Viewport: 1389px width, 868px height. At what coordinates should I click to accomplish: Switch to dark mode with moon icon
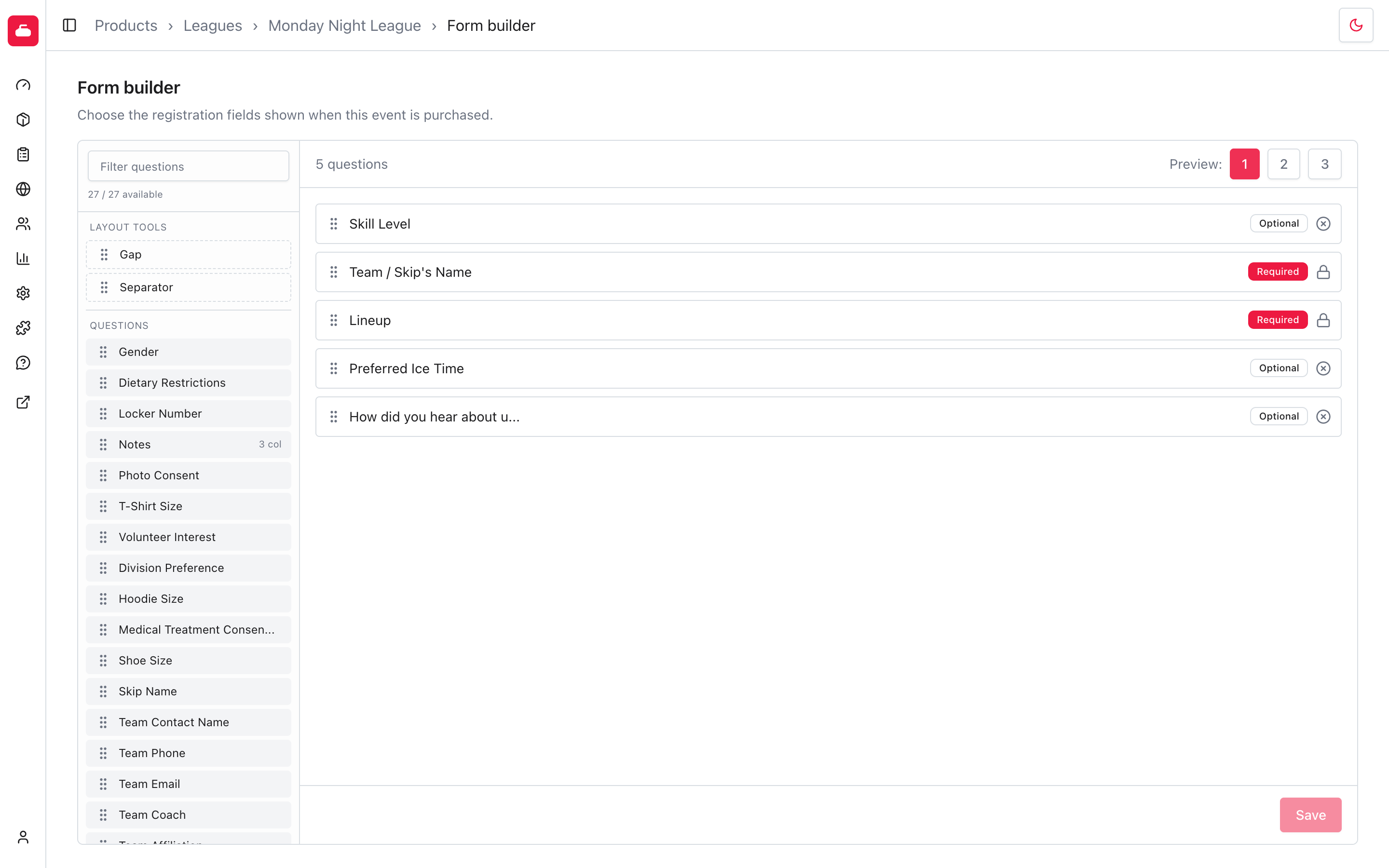click(1356, 25)
